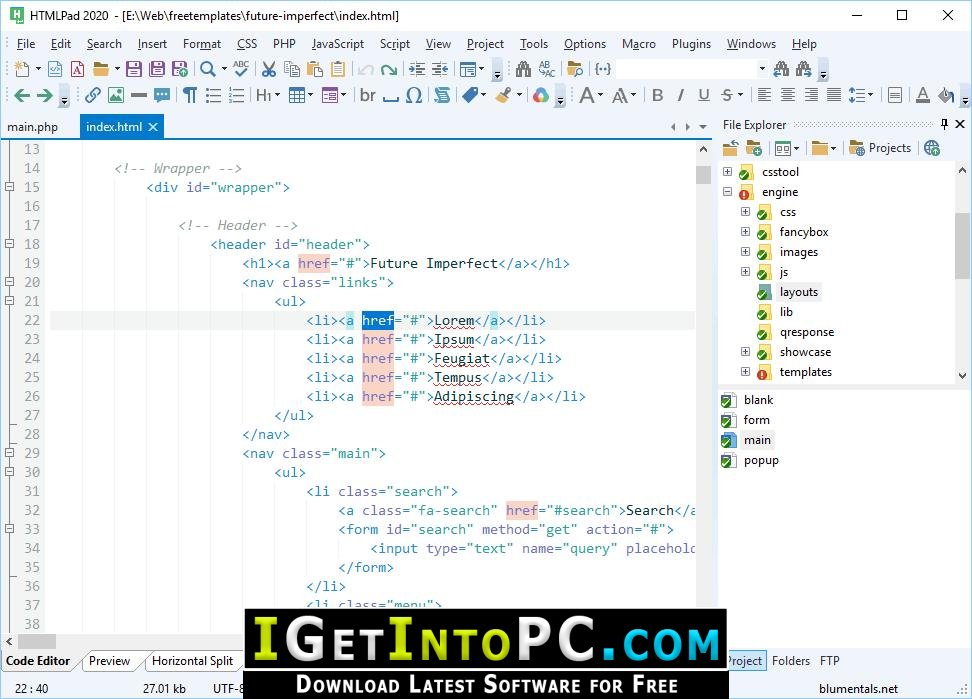
Task: Click the scissors Cut icon
Action: pyautogui.click(x=268, y=69)
